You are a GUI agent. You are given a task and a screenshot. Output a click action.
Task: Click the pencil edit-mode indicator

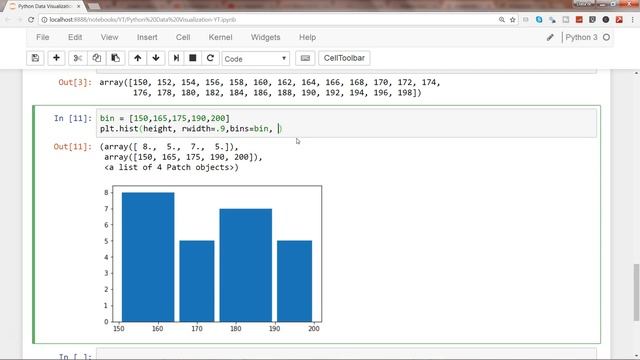pyautogui.click(x=550, y=38)
